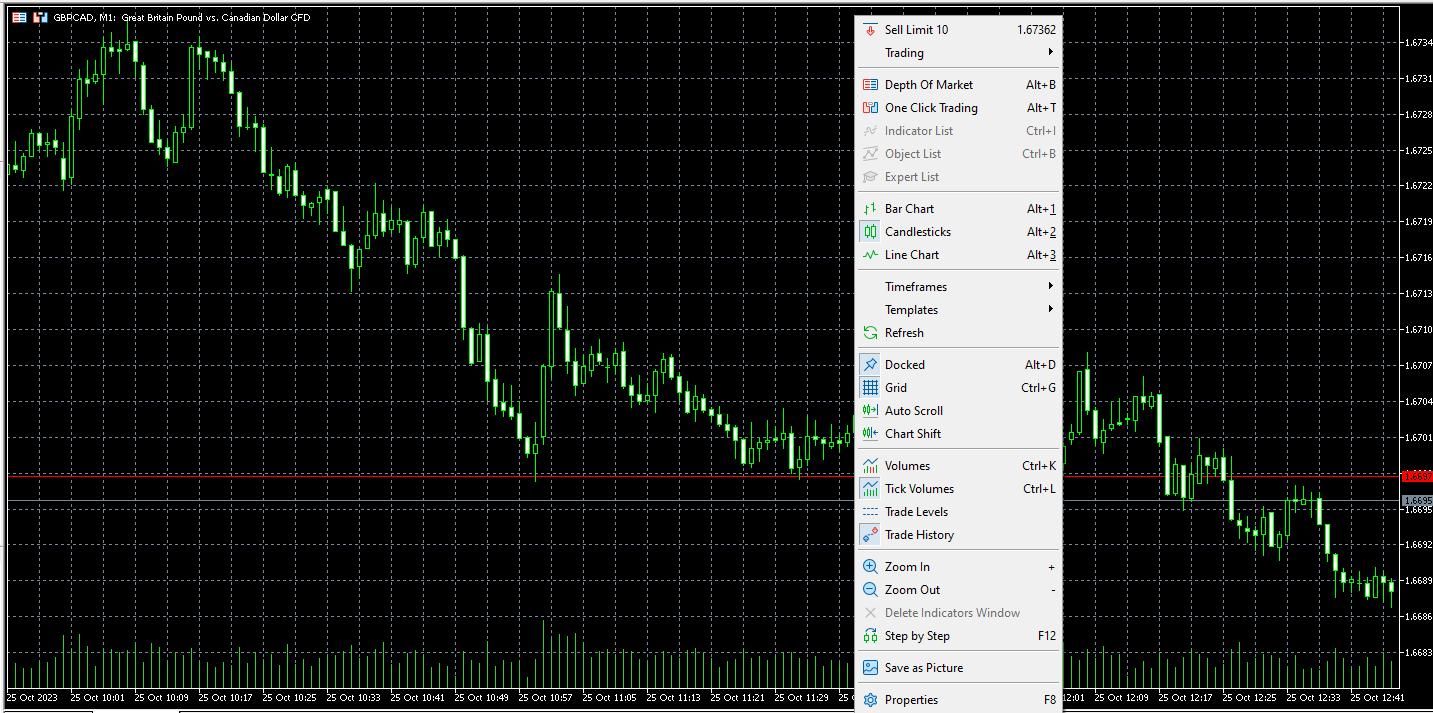The height and width of the screenshot is (713, 1433).
Task: Open Properties from the context menu
Action: click(911, 700)
